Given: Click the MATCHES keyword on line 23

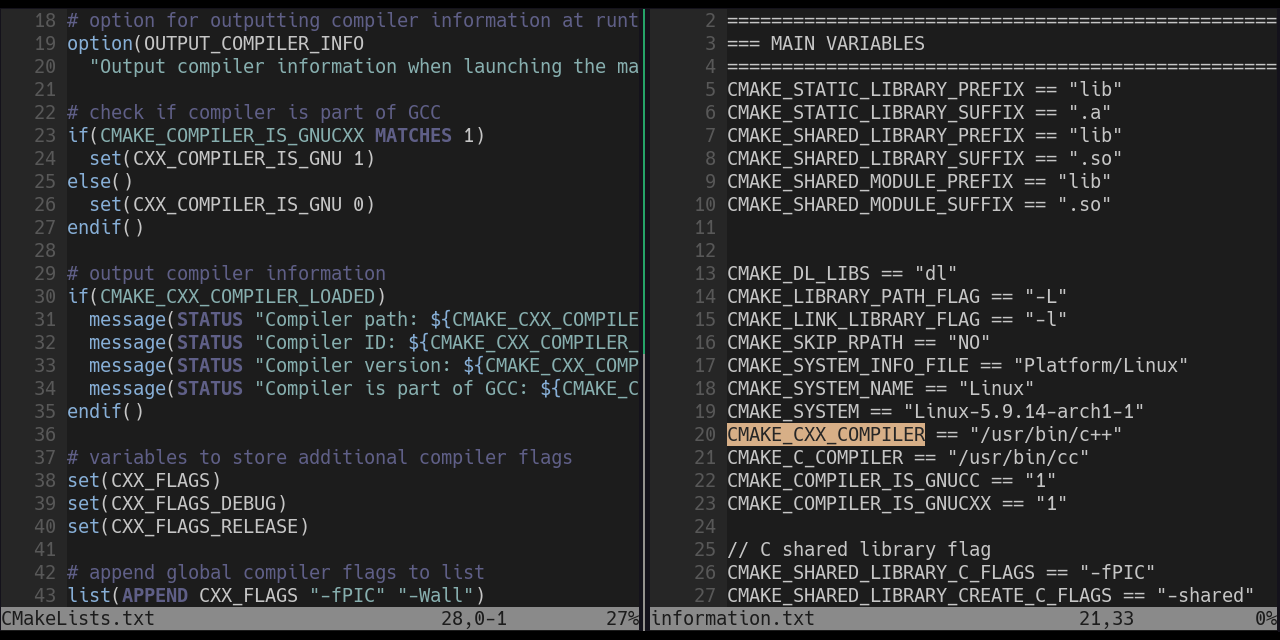Looking at the screenshot, I should point(412,135).
